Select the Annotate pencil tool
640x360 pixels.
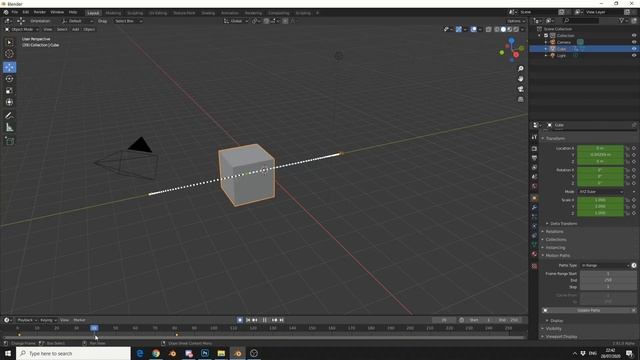tap(9, 116)
